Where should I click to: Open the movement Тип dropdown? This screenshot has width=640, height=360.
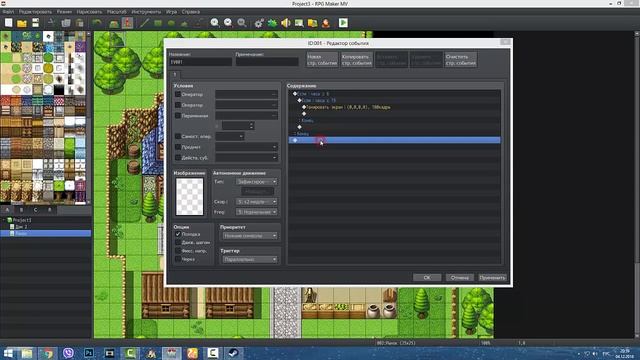(x=256, y=182)
